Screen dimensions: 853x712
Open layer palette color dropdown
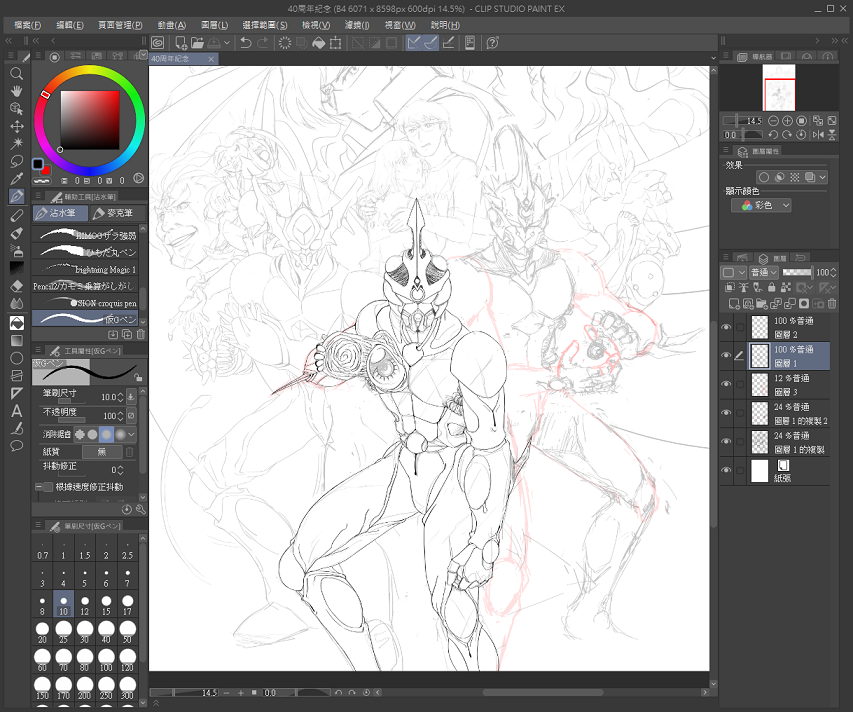click(733, 272)
